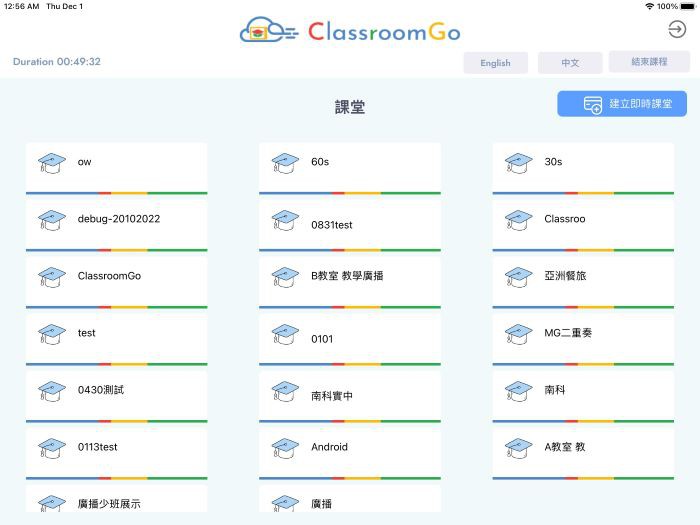Create instant classroom with 建立即時課堂

pos(622,104)
